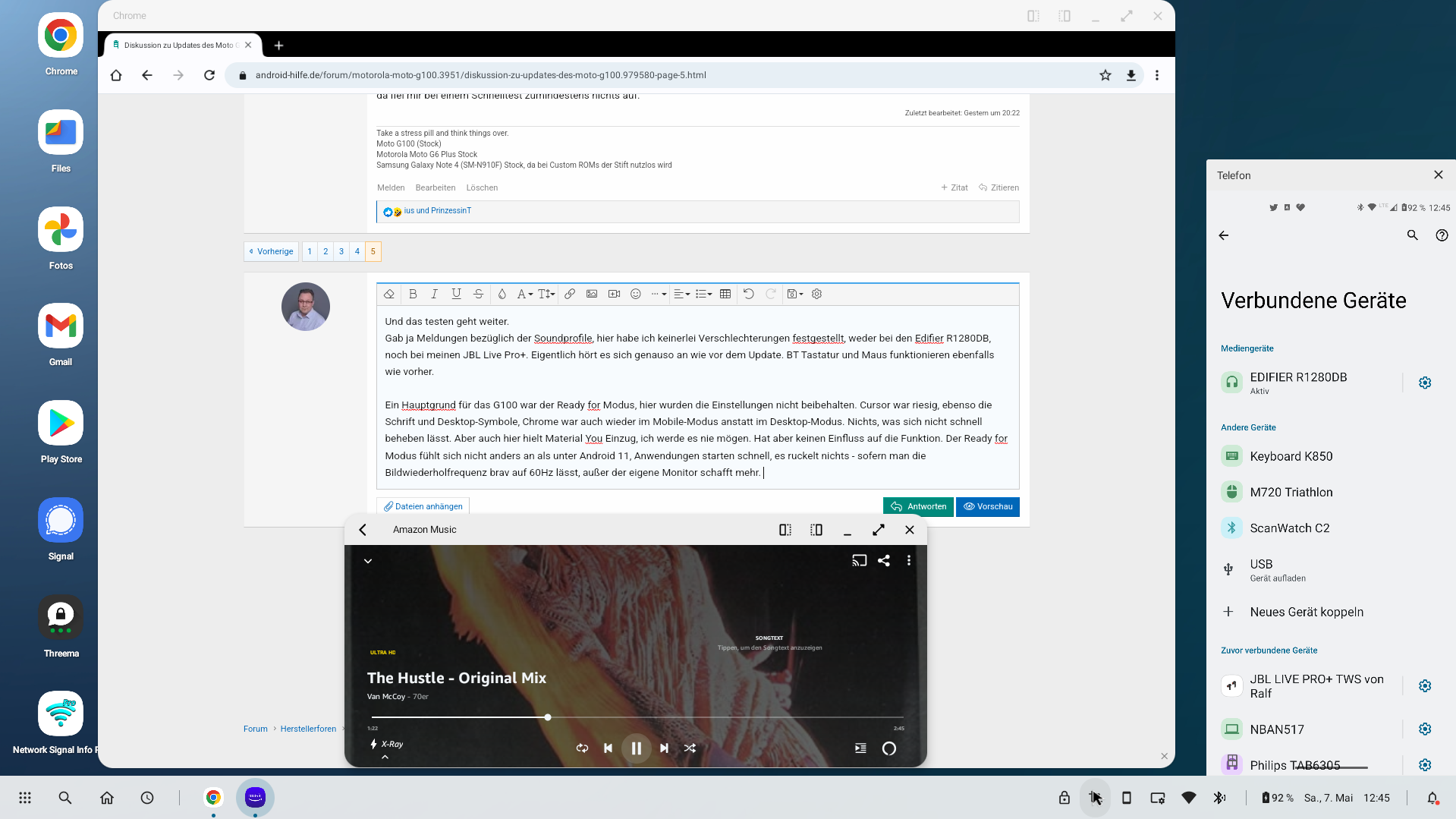The height and width of the screenshot is (819, 1456).
Task: Open JBL LIVE PRO+ TWS settings gear
Action: click(1425, 686)
